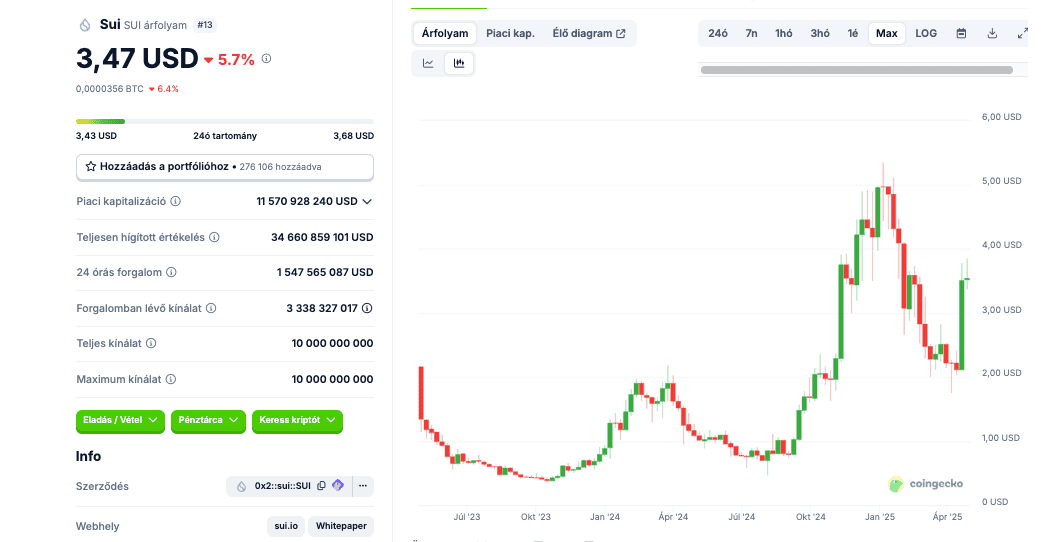This screenshot has width=1064, height=542.
Task: Expand chart to fullscreen
Action: 1023,33
